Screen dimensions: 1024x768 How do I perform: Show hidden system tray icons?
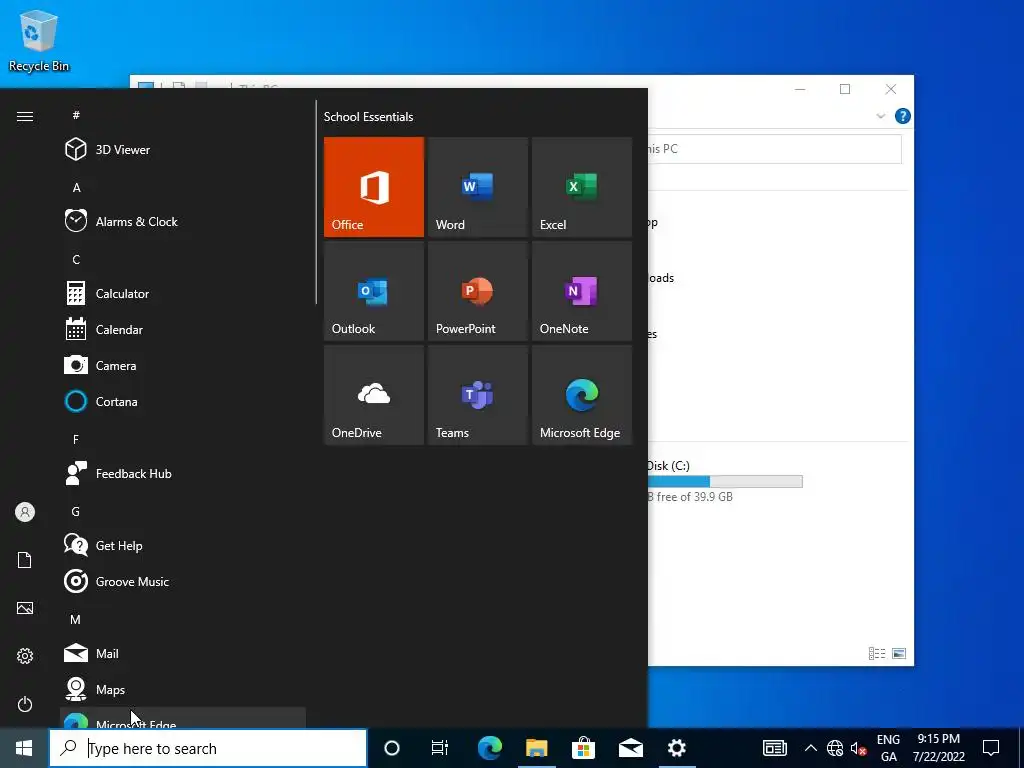pyautogui.click(x=810, y=748)
